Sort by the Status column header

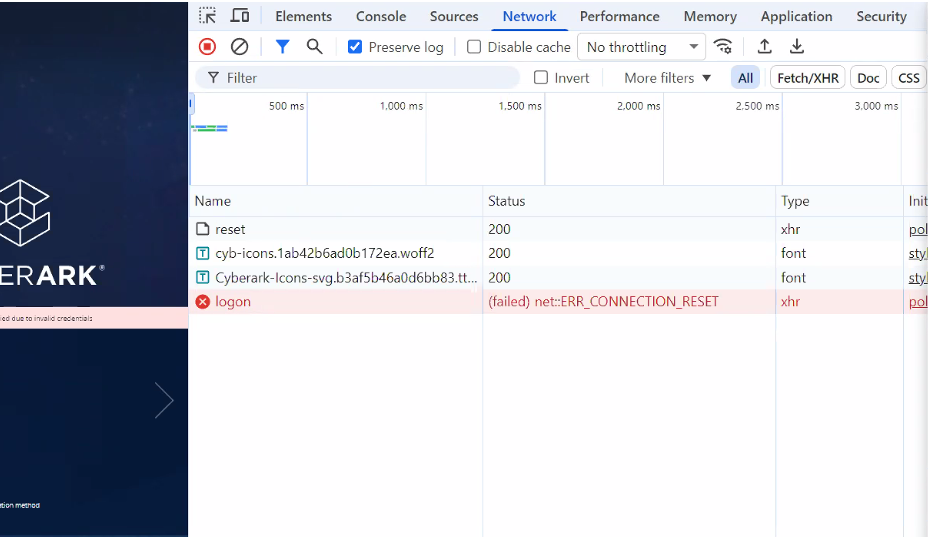coord(629,201)
